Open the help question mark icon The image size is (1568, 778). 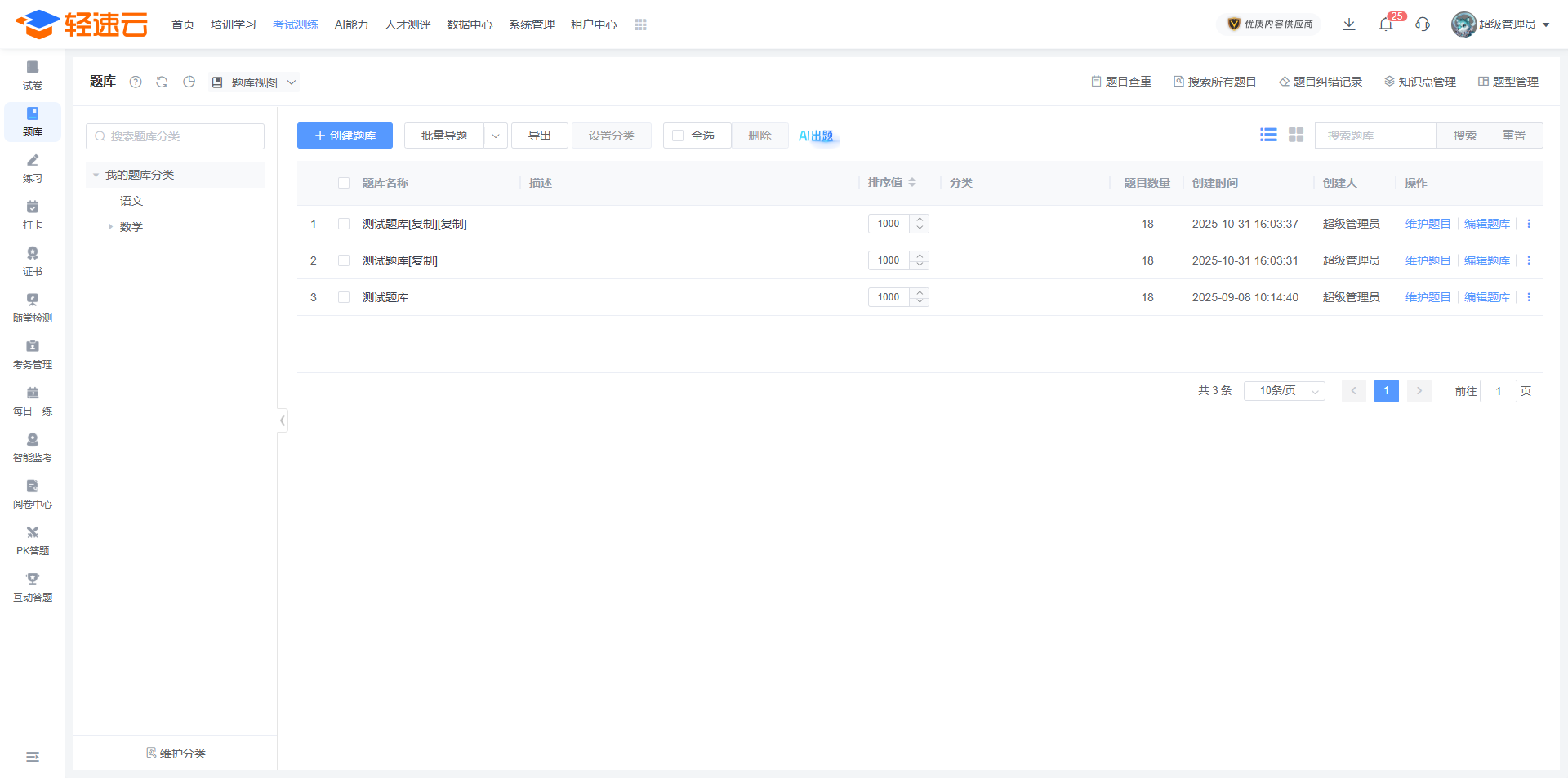click(136, 82)
